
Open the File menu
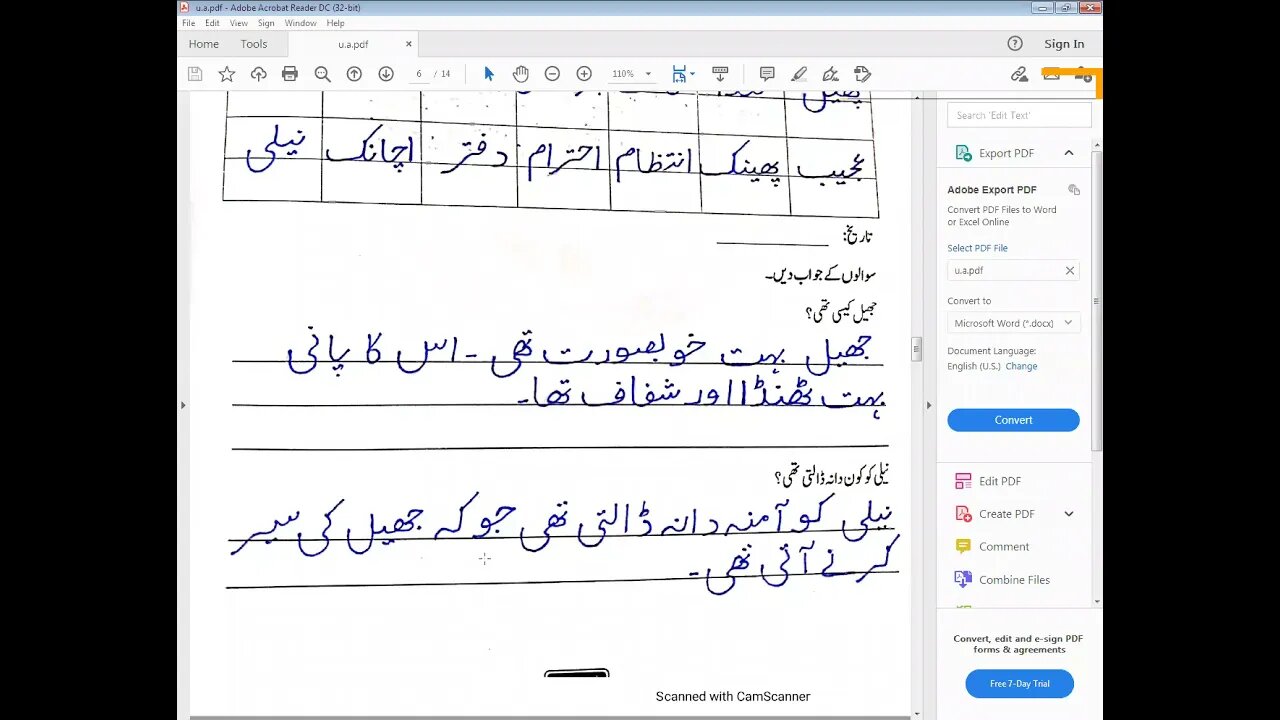[188, 23]
